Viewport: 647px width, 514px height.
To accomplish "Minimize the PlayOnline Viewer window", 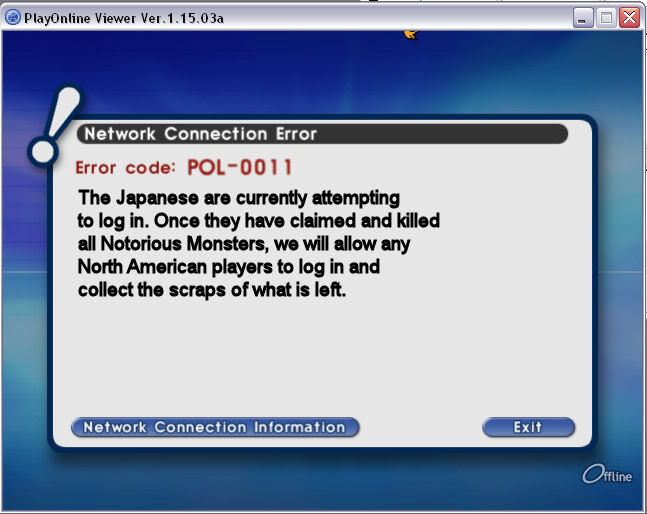I will (x=583, y=18).
